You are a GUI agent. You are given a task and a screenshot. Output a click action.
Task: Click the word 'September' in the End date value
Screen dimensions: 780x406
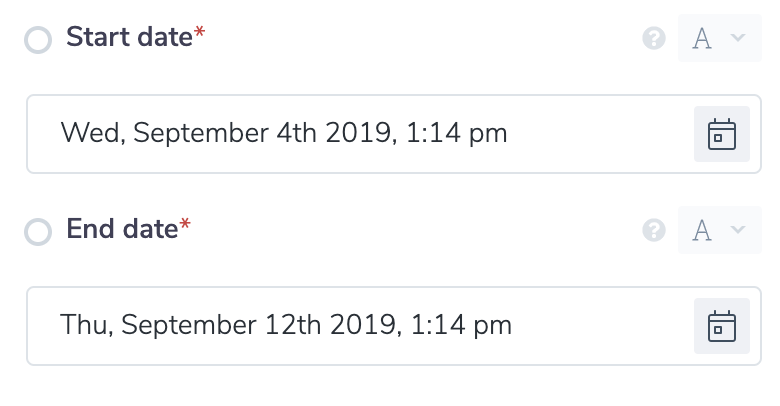click(x=190, y=325)
